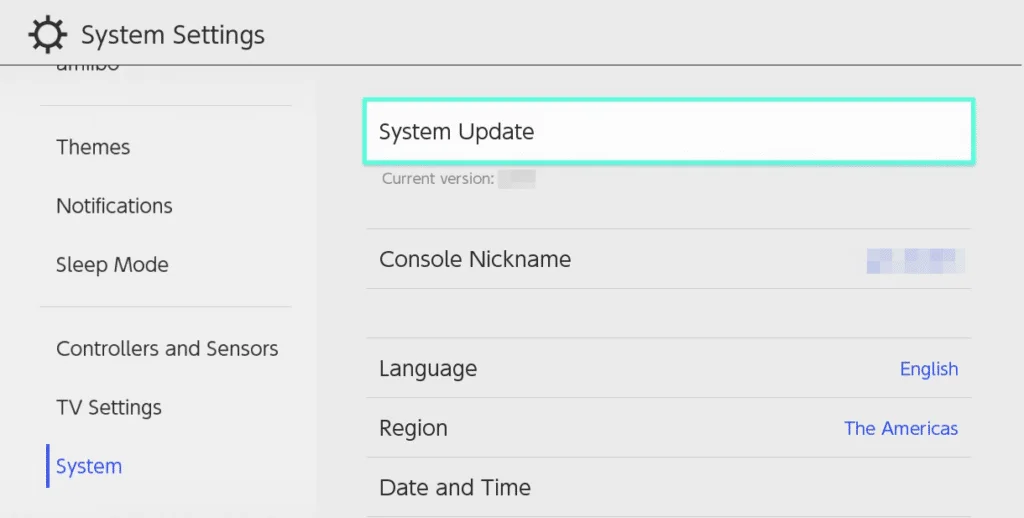This screenshot has width=1024, height=518.
Task: Change the English language value
Action: coord(928,369)
